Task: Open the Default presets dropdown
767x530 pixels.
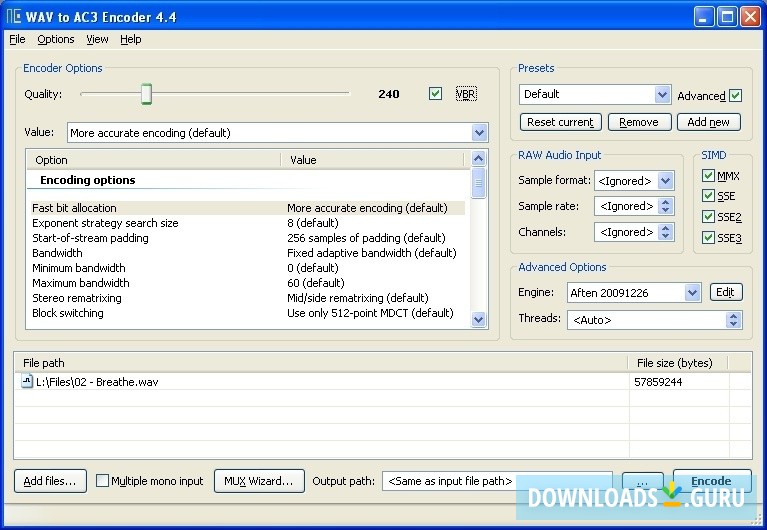Action: pos(662,94)
